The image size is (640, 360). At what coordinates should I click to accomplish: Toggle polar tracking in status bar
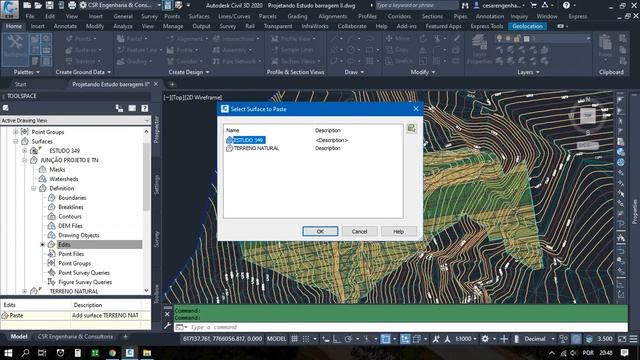[x=348, y=339]
